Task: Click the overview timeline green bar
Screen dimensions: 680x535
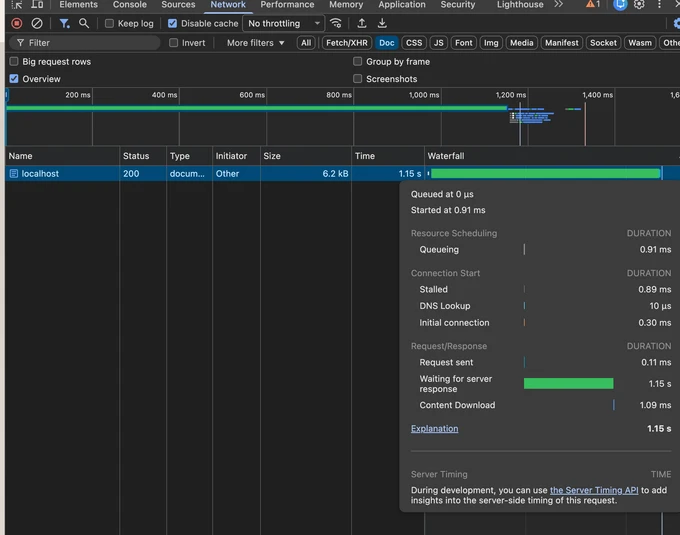Action: tap(256, 108)
